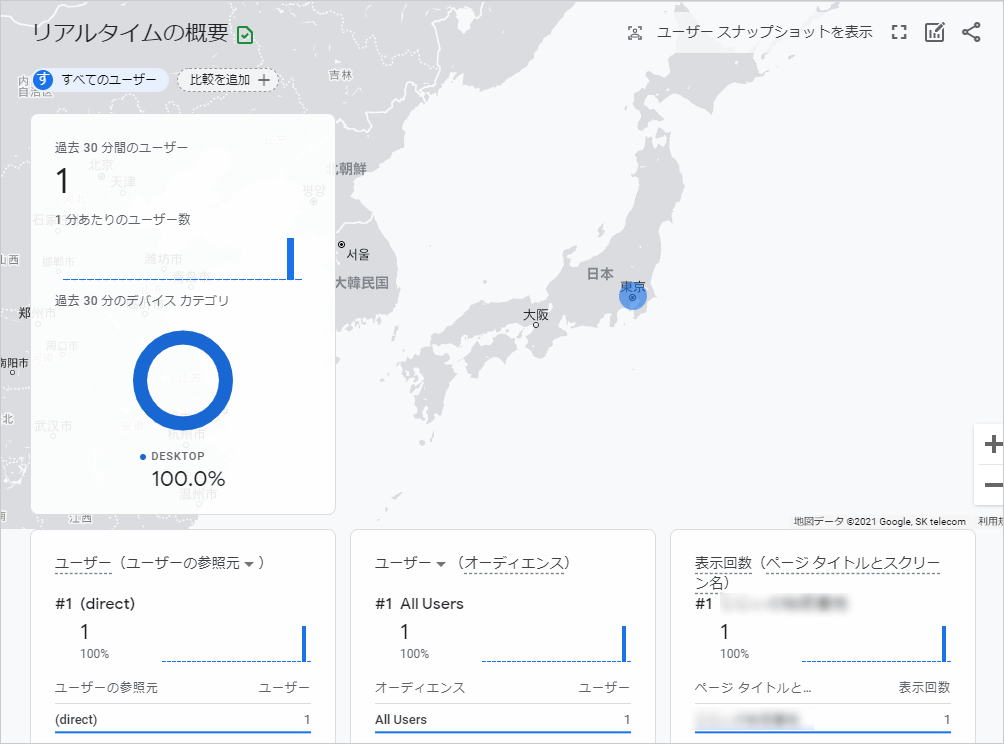This screenshot has height=744, width=1004.
Task: Click 地図データ ©2021 Google attribution
Action: point(880,522)
